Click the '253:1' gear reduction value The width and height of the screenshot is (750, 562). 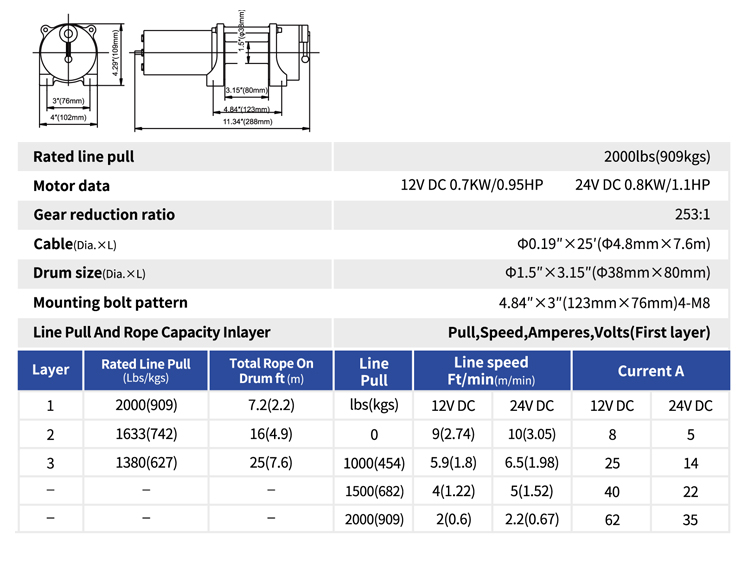(691, 215)
